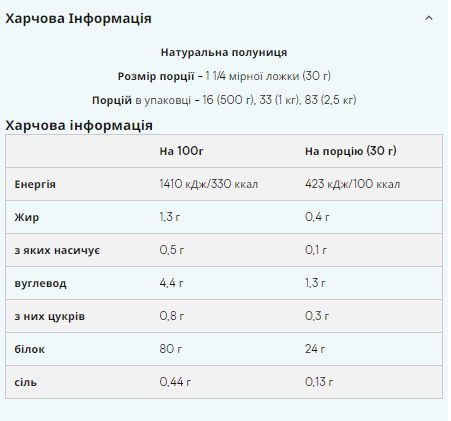Click the 4,4 г carbohydrate value
451x421 pixels.
(171, 283)
